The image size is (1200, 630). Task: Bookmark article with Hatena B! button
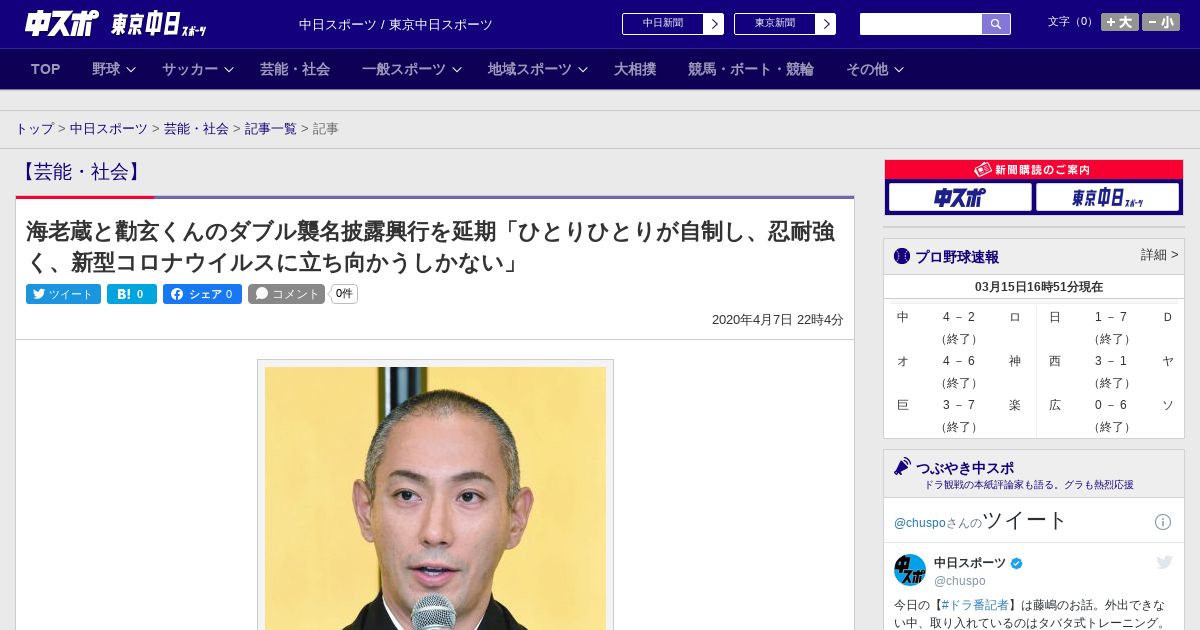pyautogui.click(x=132, y=294)
